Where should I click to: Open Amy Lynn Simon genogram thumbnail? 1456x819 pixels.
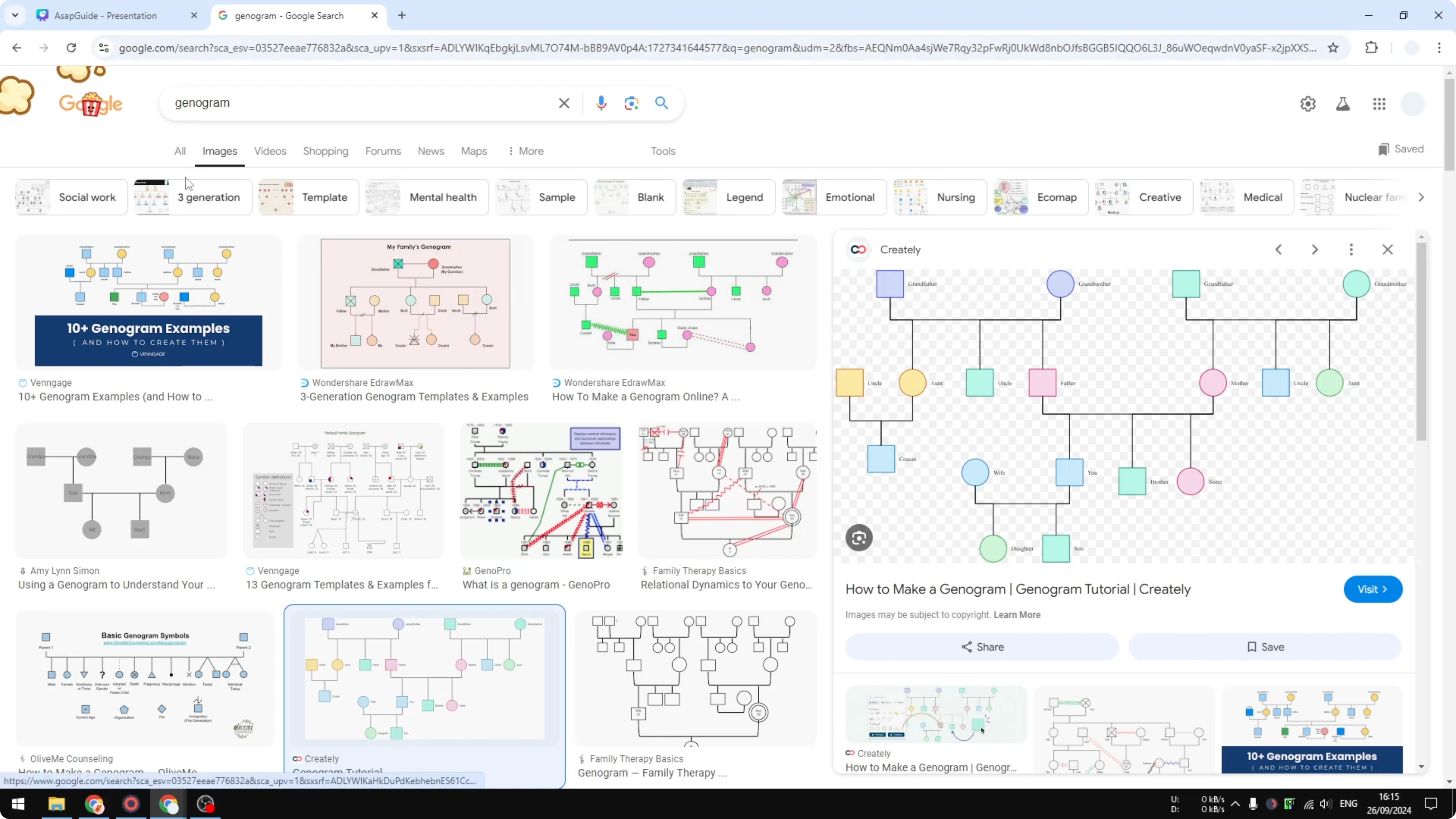[121, 491]
